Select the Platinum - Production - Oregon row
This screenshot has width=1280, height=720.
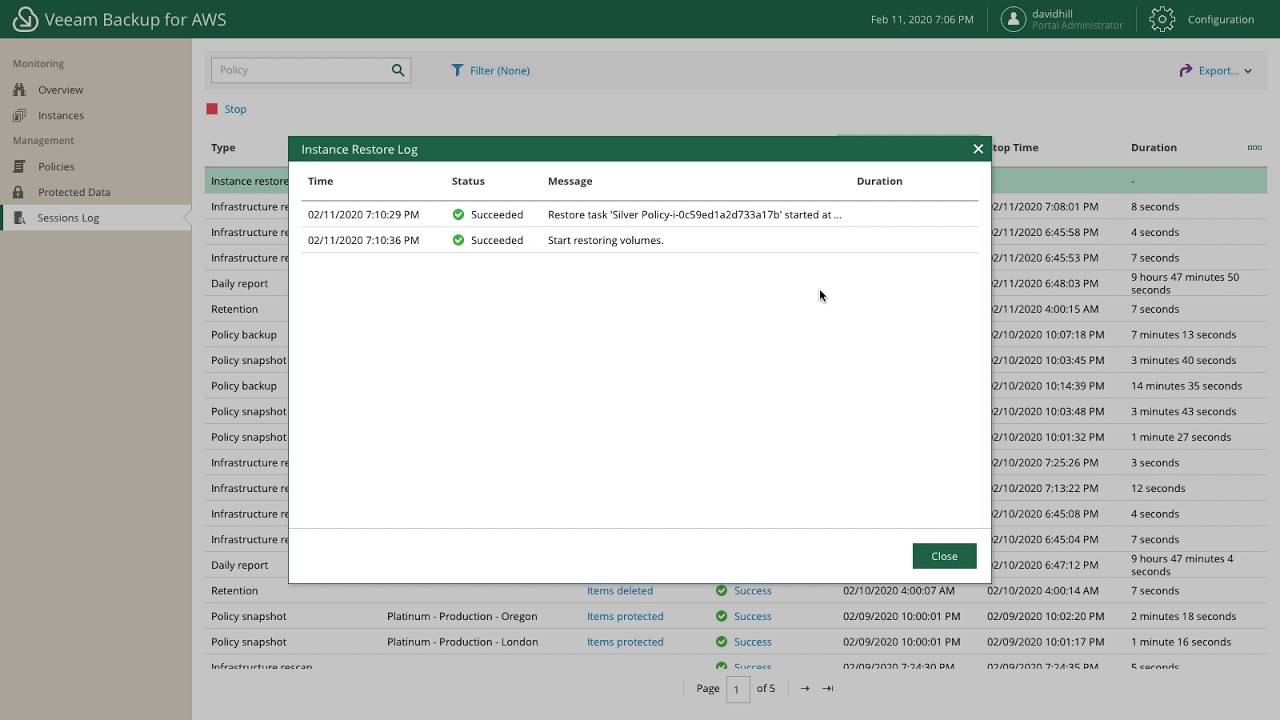click(x=736, y=617)
